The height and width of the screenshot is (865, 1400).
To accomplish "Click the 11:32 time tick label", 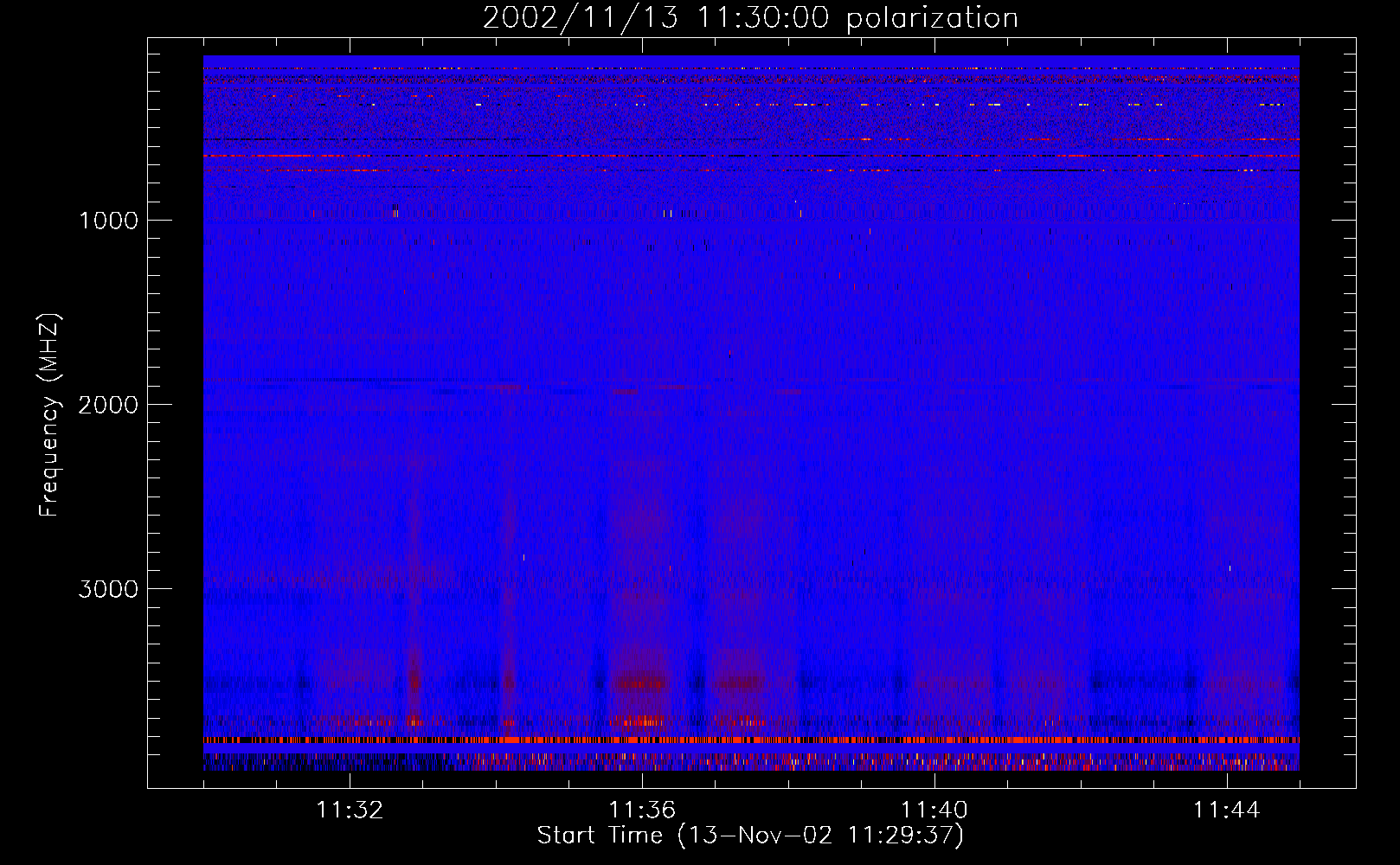I will [x=350, y=810].
